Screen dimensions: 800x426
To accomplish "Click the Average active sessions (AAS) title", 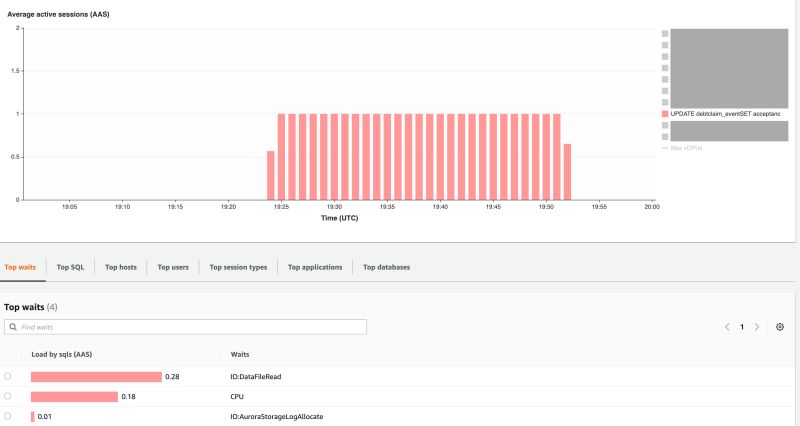I will [58, 14].
